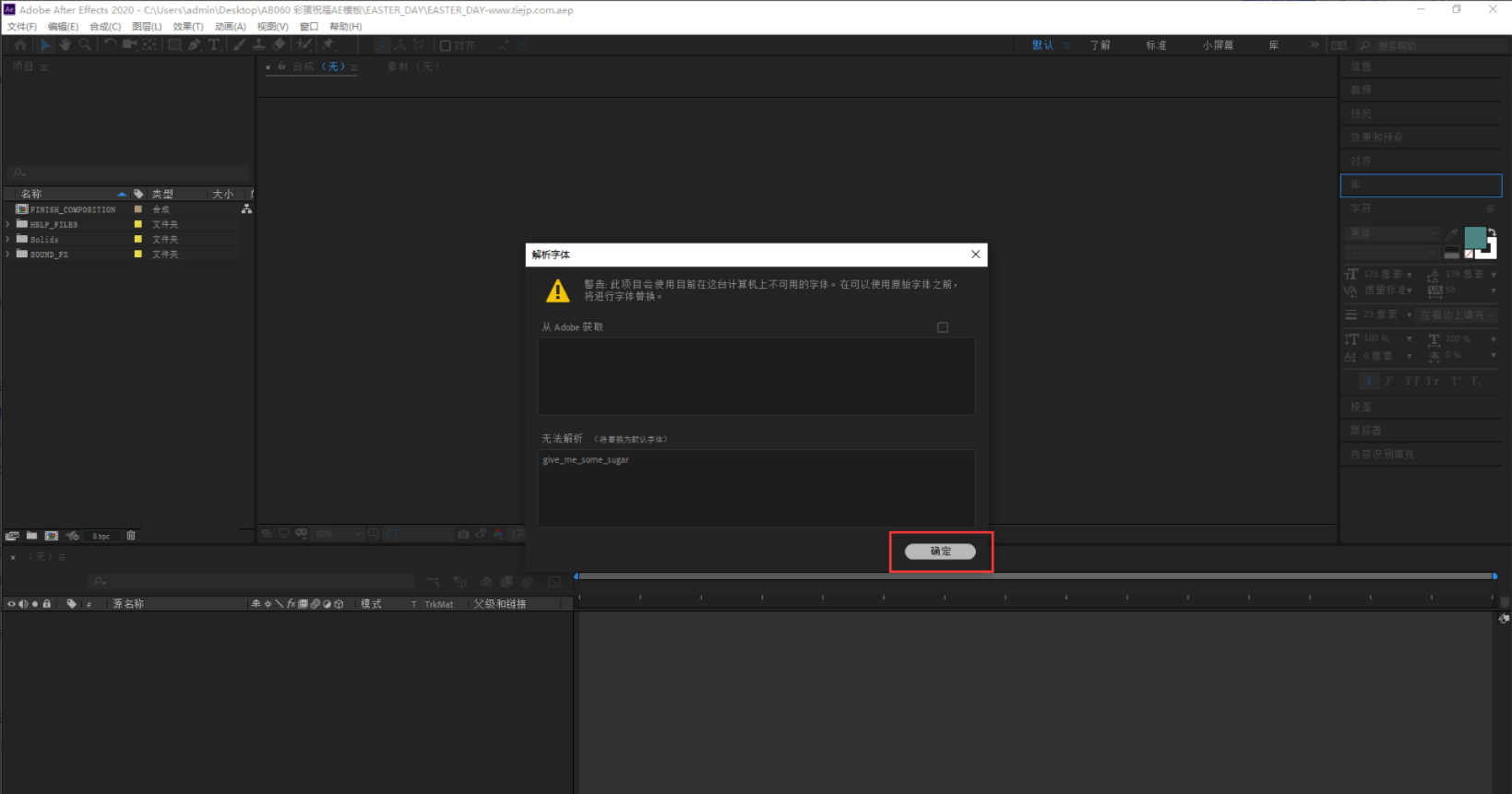Click the Project panel search field
Screen dimensions: 1512x794
129,172
